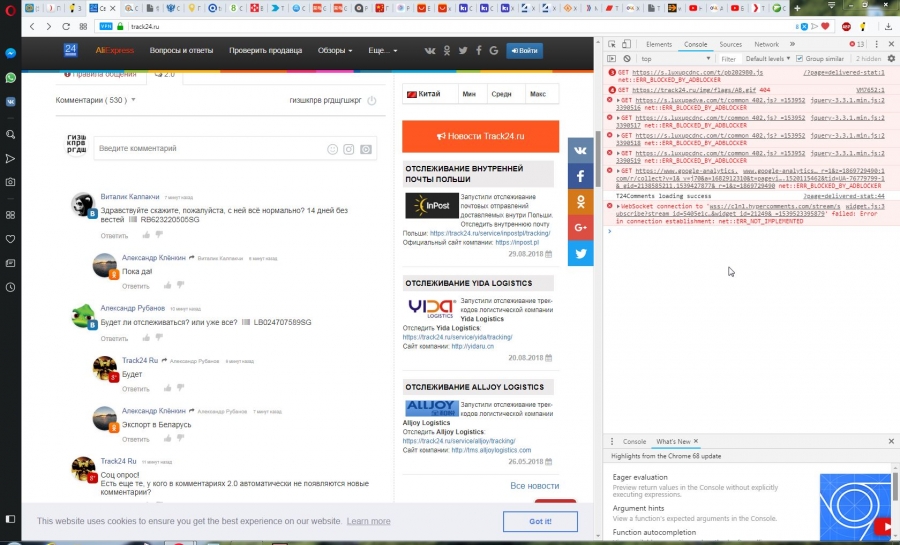Open the Все новости link

click(534, 486)
